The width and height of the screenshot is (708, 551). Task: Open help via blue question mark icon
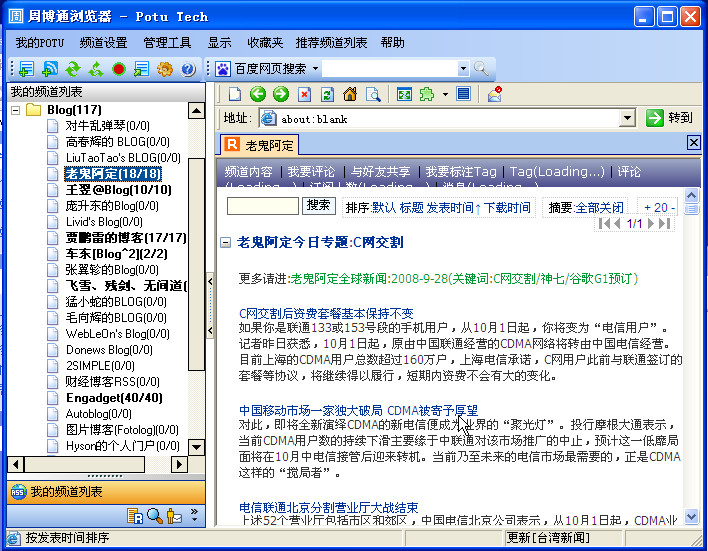[x=188, y=69]
